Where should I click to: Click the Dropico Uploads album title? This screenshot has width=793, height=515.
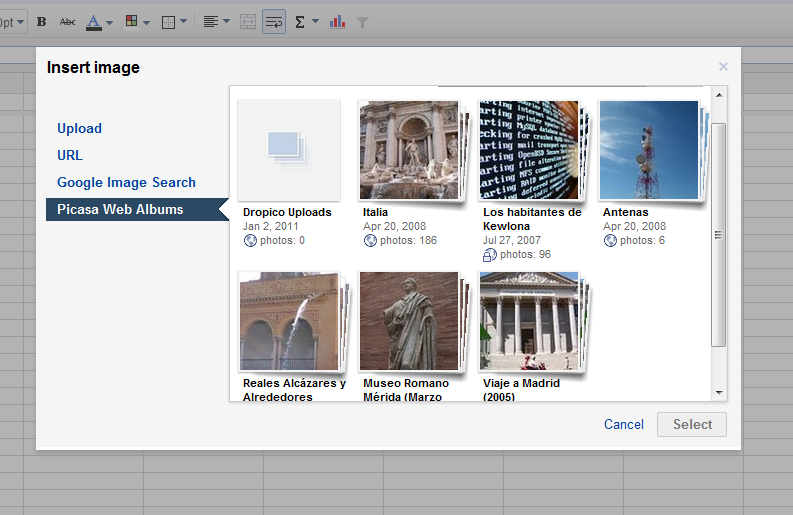pos(287,212)
